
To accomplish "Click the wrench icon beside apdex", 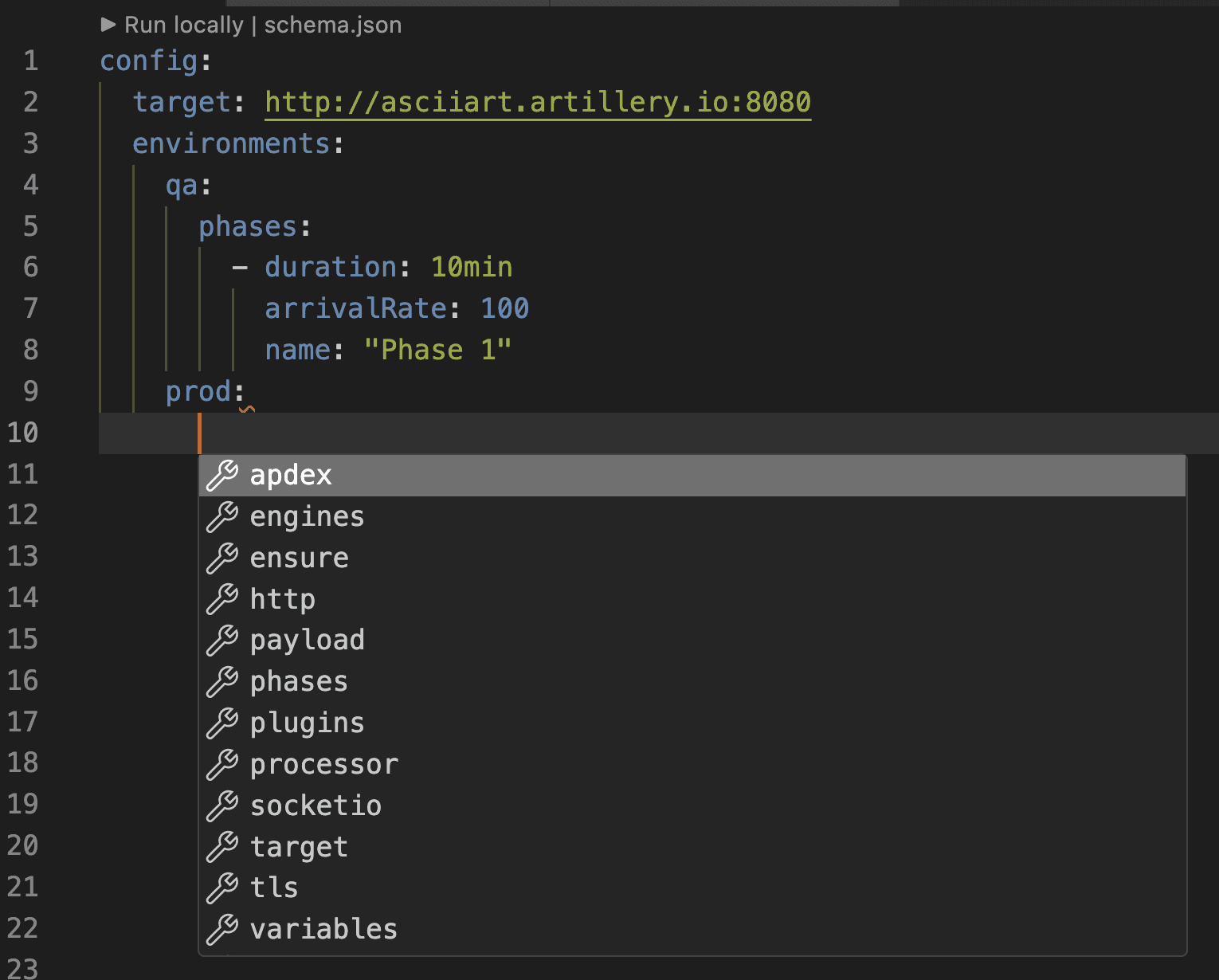I will click(x=223, y=475).
